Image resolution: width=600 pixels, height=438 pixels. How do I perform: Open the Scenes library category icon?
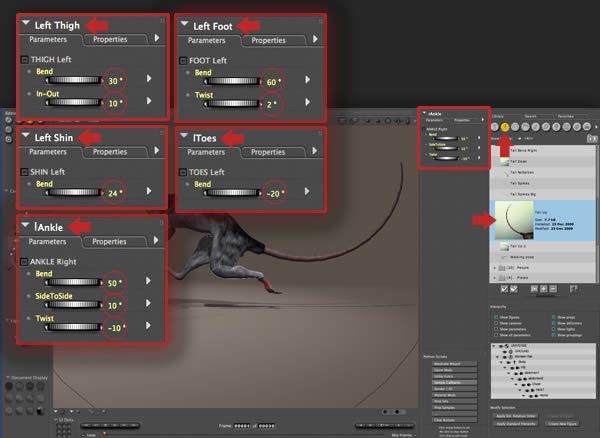pos(587,127)
